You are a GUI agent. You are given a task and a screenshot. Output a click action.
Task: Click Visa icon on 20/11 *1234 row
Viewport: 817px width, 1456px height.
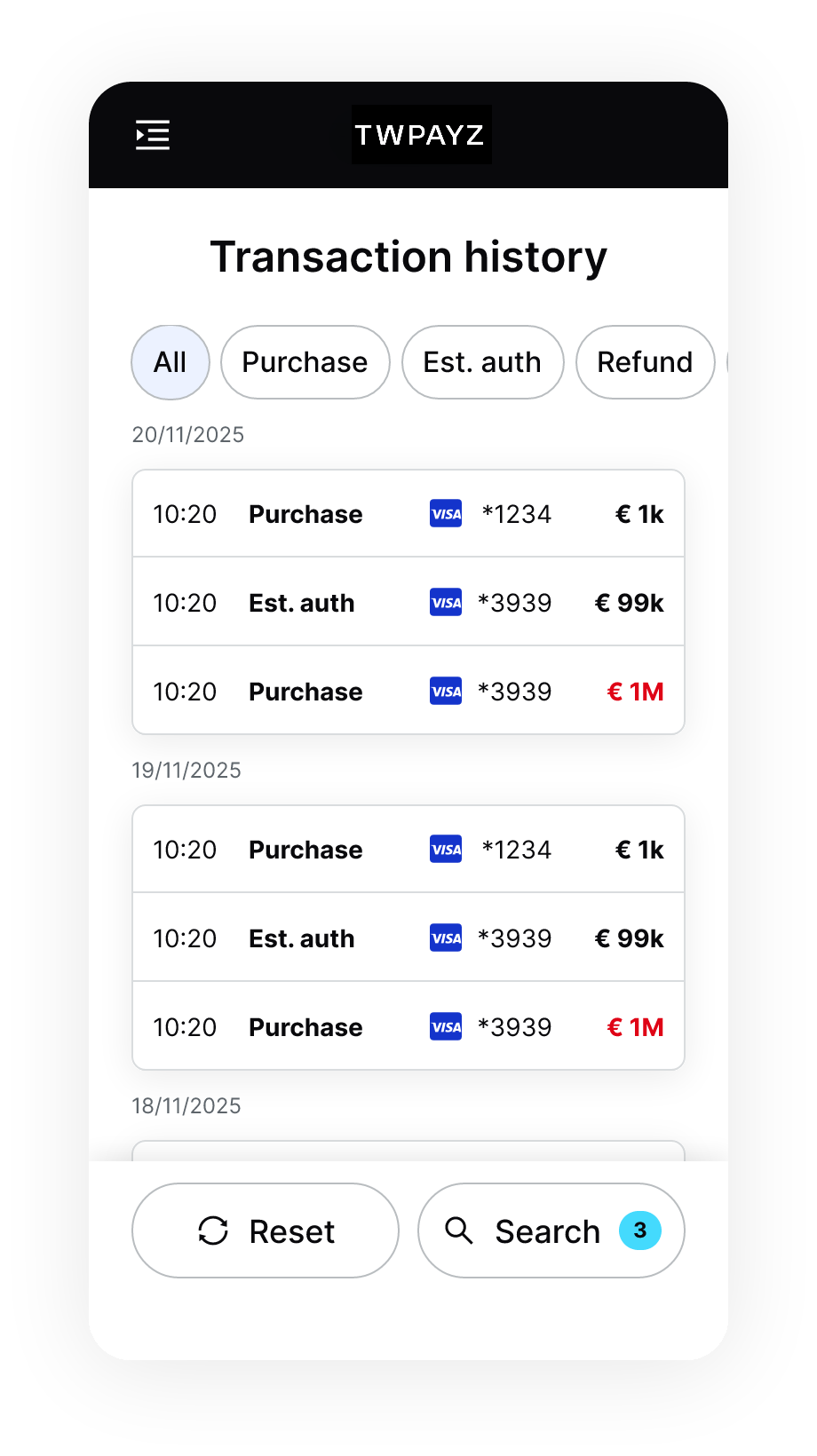(x=446, y=514)
